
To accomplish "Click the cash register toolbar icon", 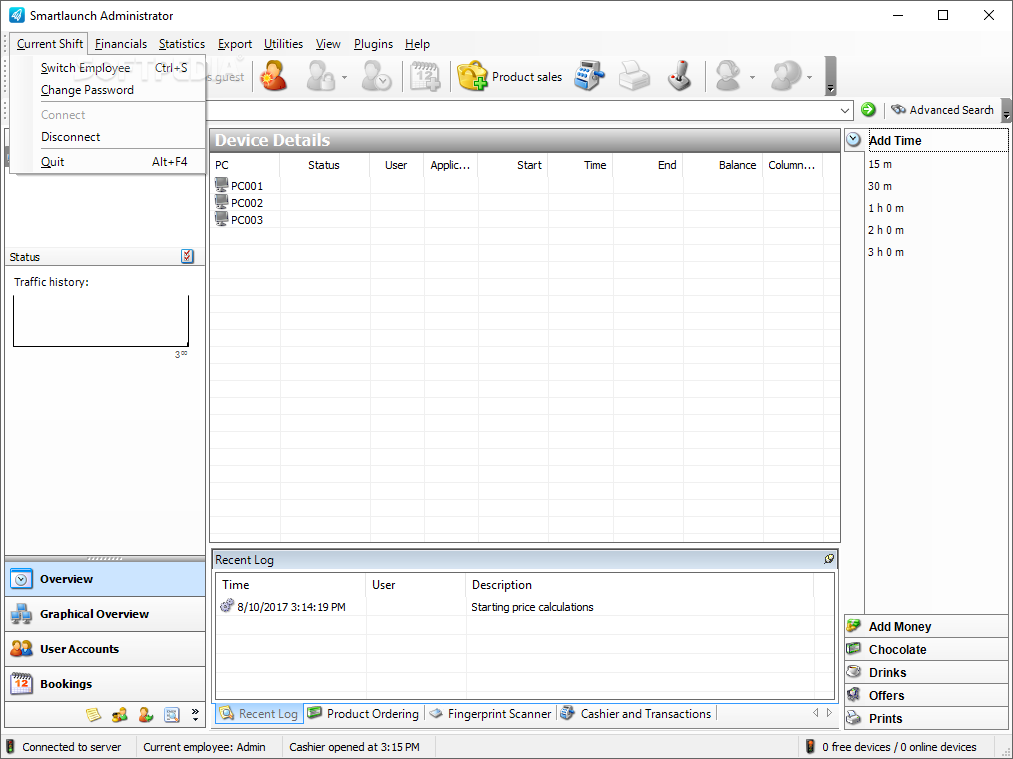I will (x=589, y=76).
